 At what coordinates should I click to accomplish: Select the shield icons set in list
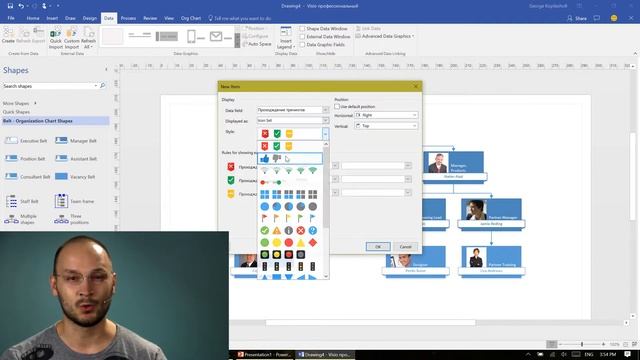[290, 146]
